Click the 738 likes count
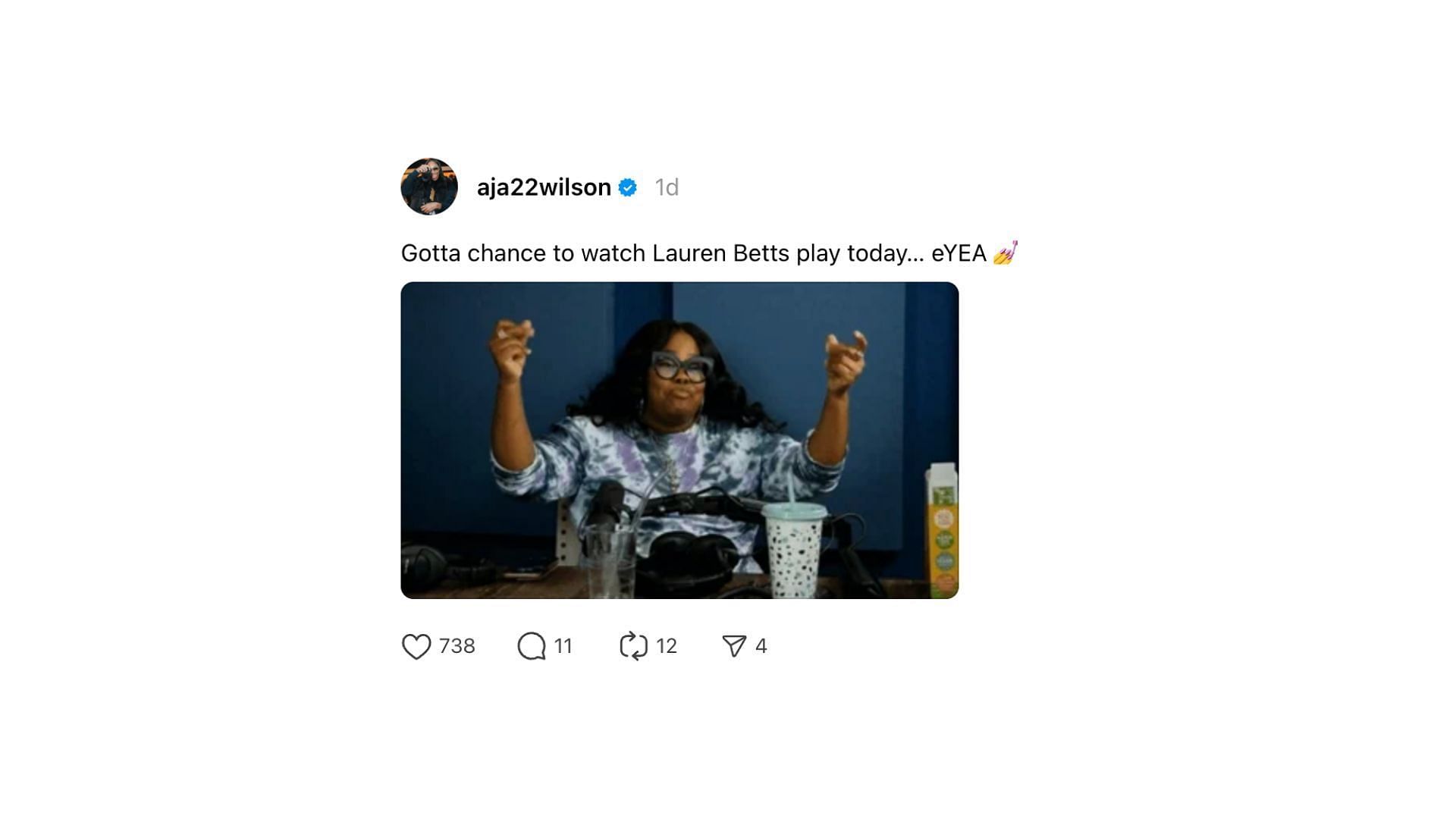Image resolution: width=1456 pixels, height=819 pixels. [457, 646]
